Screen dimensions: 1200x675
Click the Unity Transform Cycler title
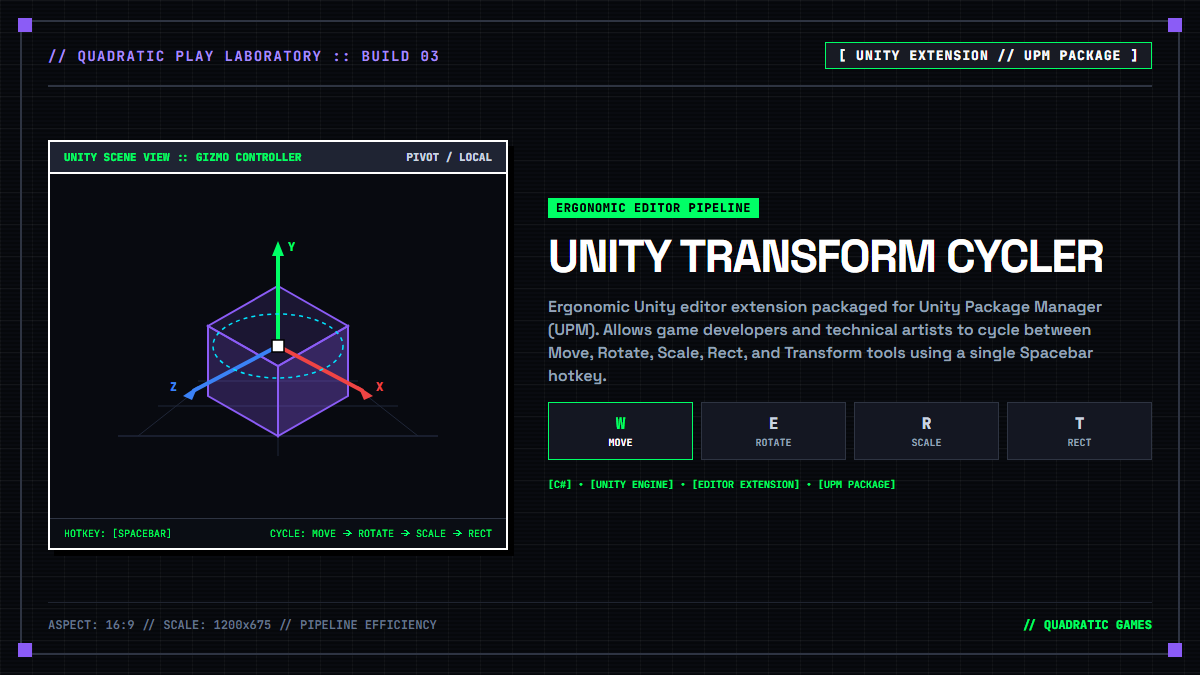pos(826,257)
